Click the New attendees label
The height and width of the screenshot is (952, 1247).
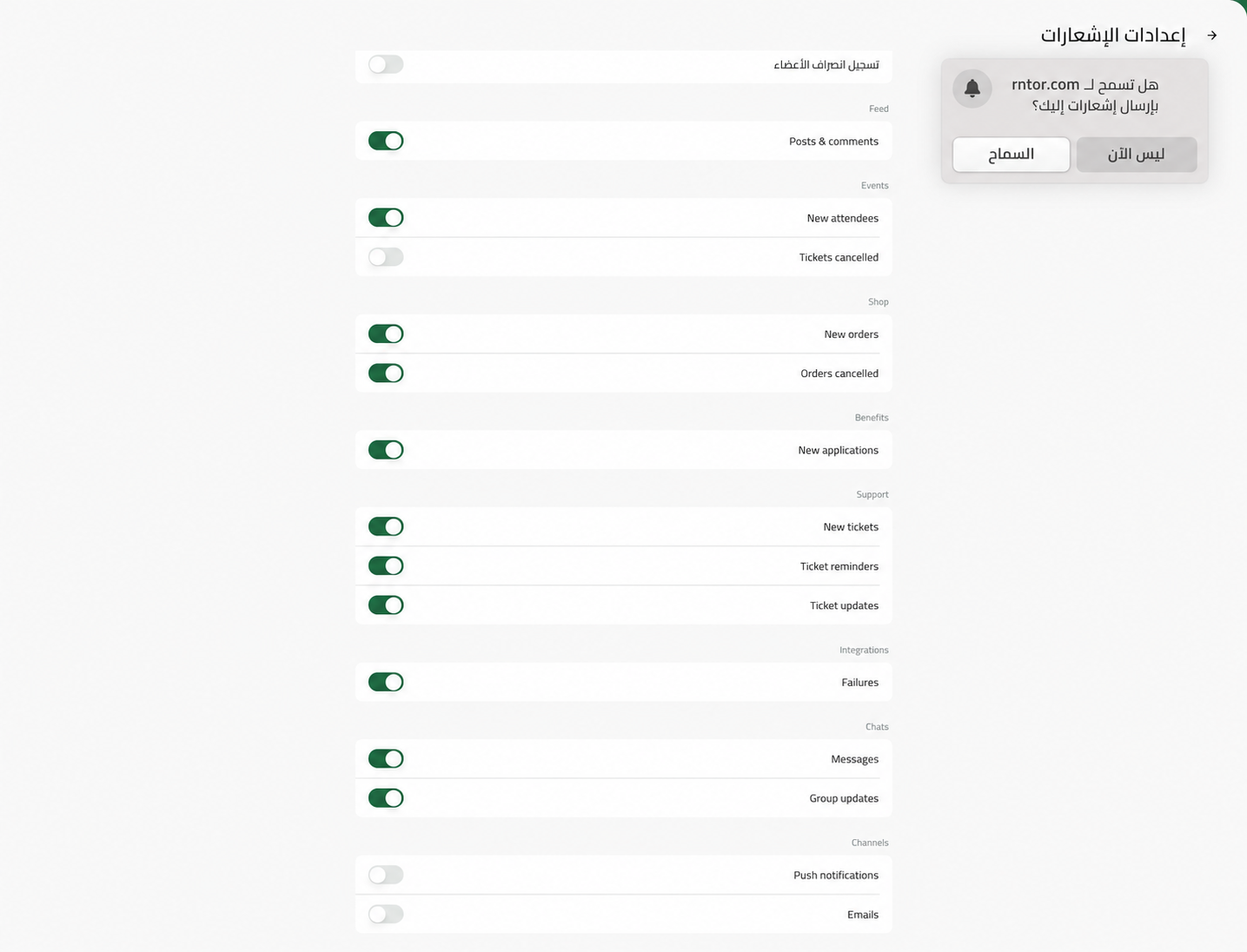tap(842, 219)
